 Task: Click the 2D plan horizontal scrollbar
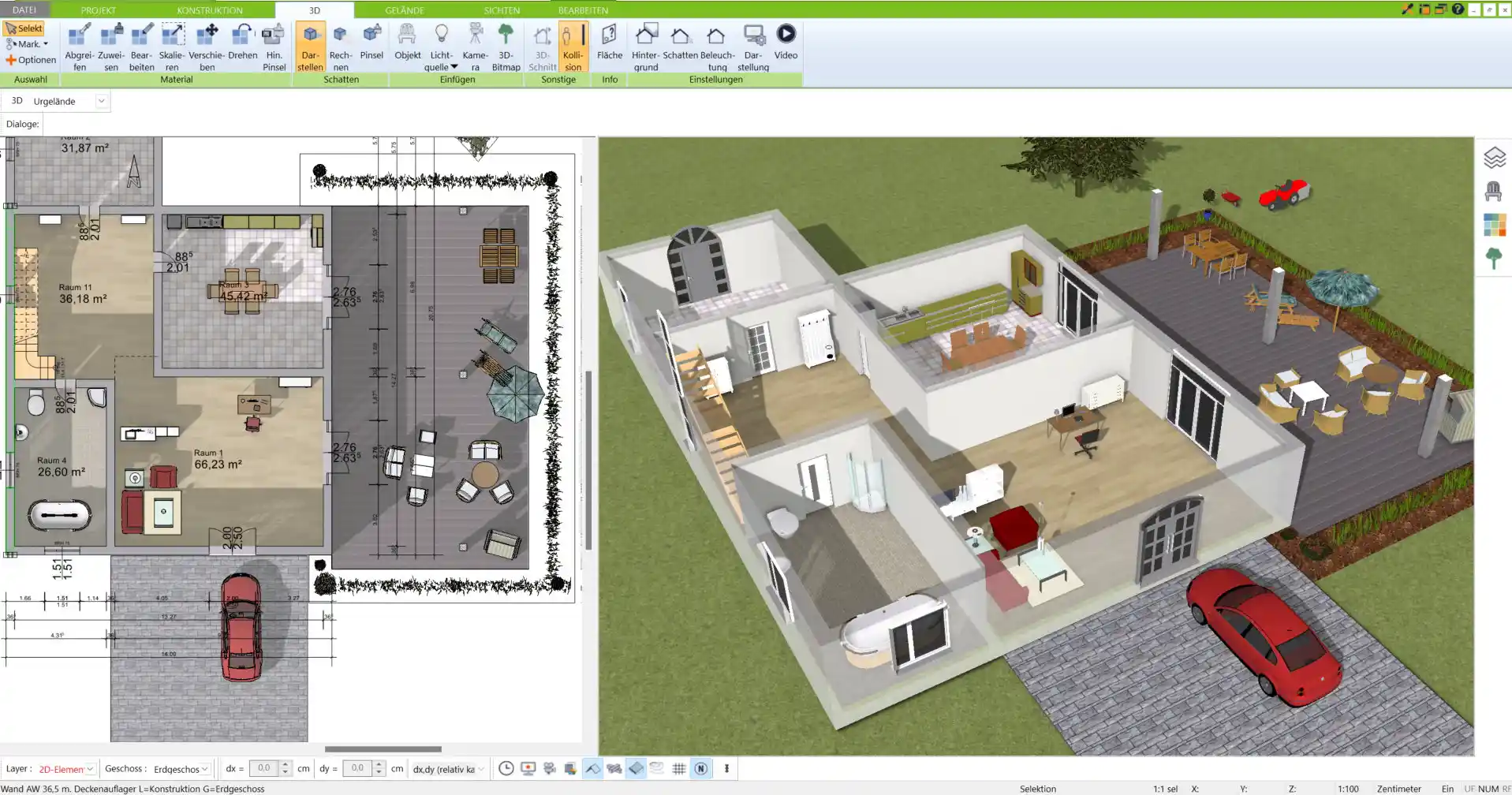[383, 749]
